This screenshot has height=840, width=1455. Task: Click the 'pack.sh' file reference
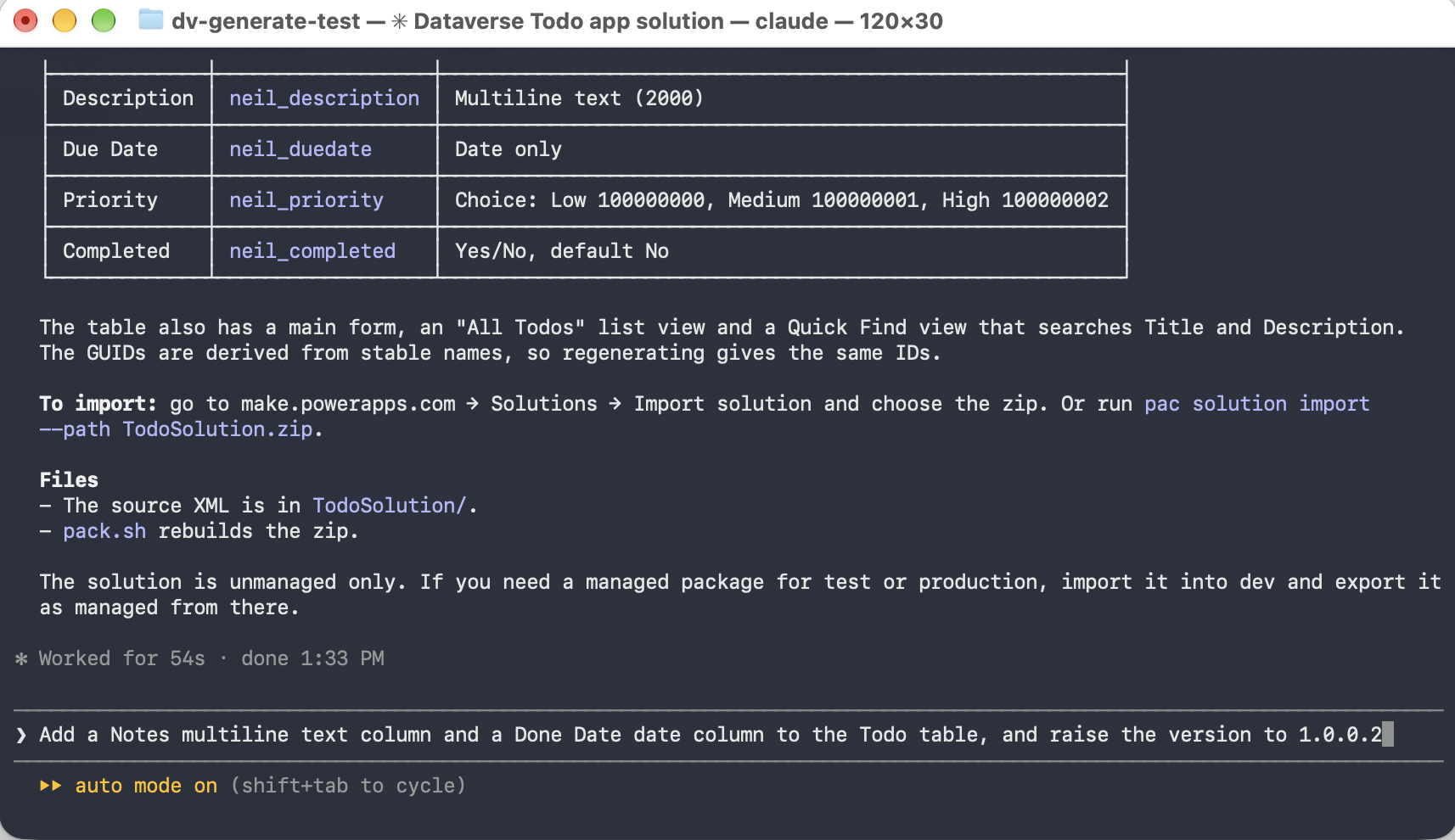[x=104, y=531]
